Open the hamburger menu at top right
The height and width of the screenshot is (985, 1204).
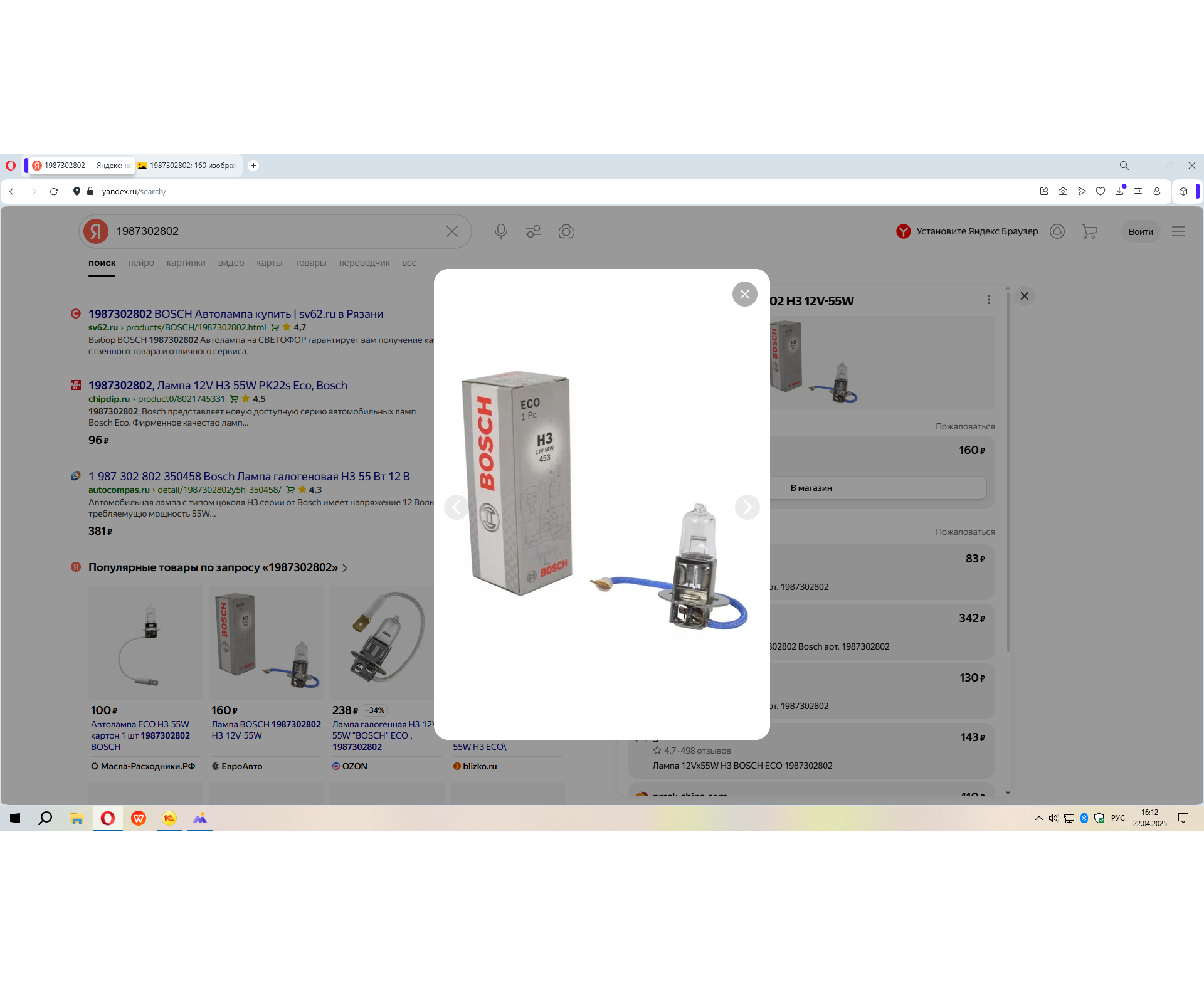pyautogui.click(x=1178, y=231)
